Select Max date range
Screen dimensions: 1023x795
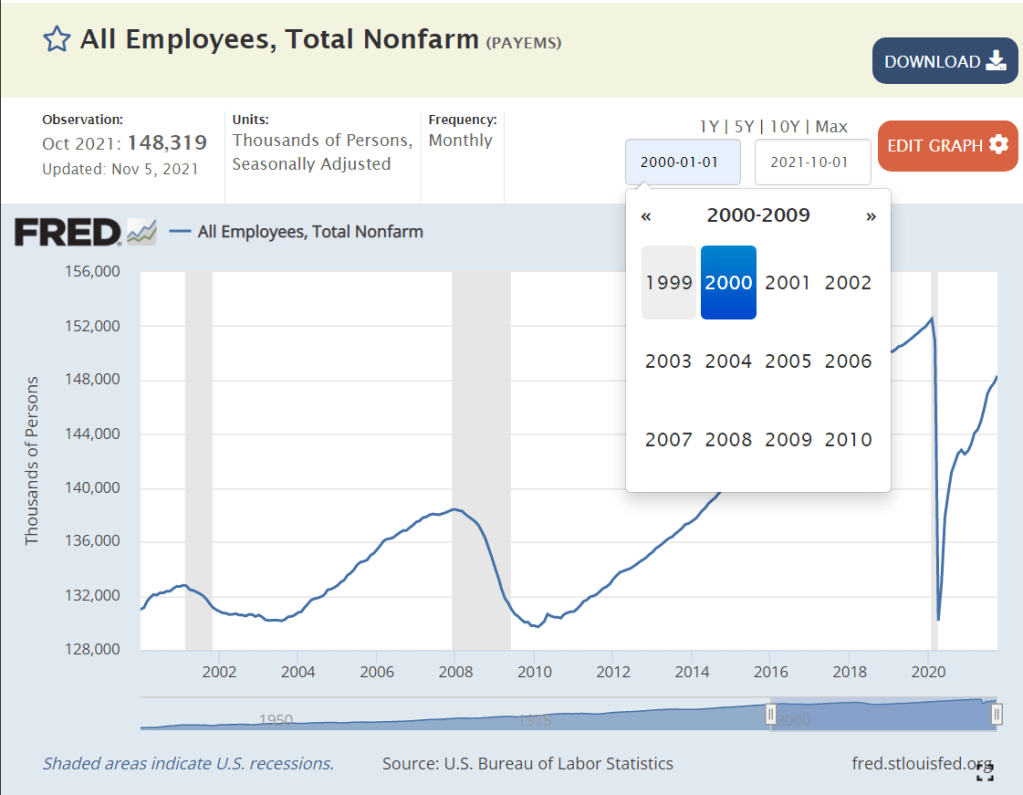click(831, 126)
